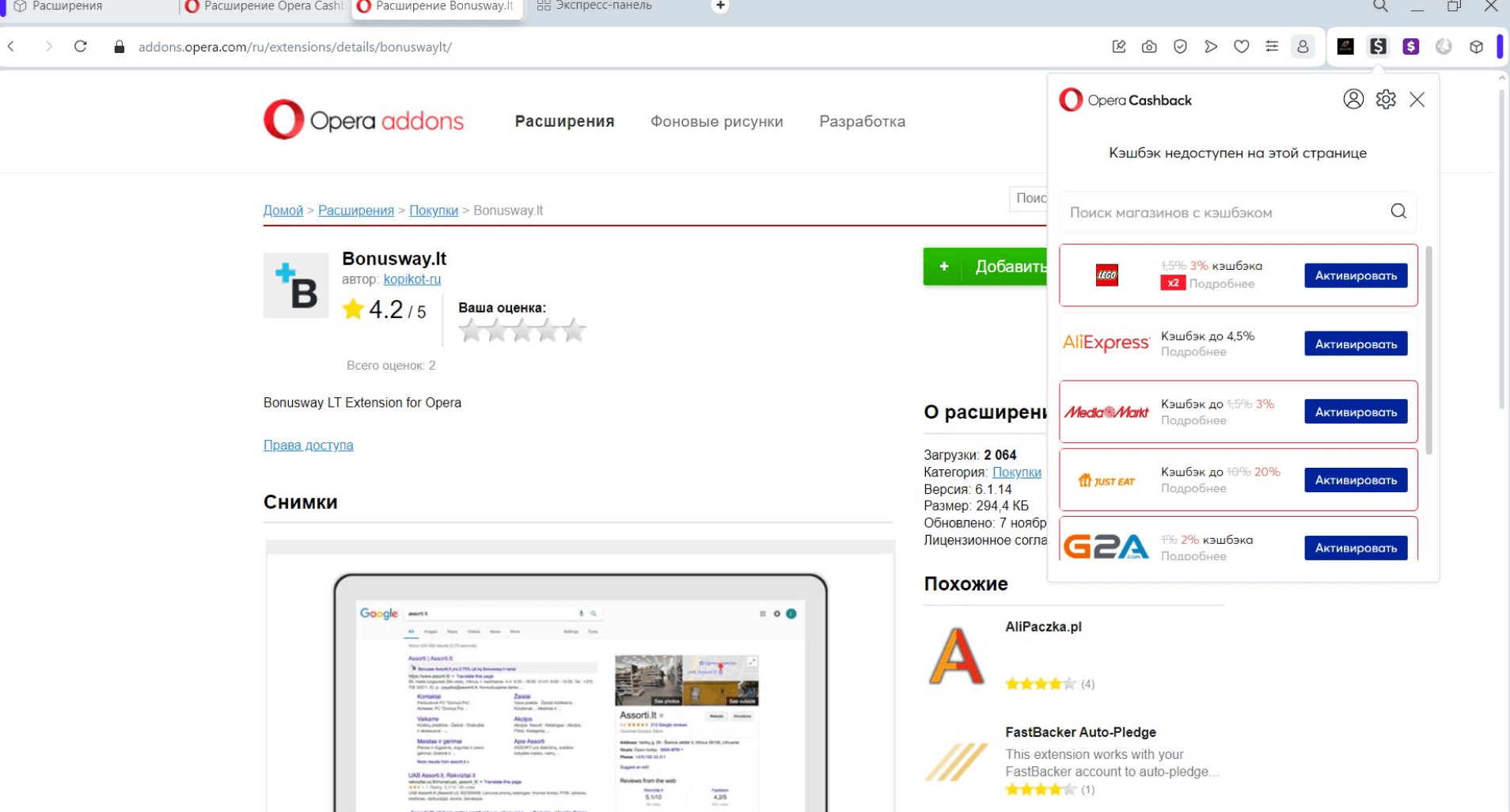This screenshot has width=1510, height=812.
Task: Open the kopikot-ru author link
Action: pos(412,279)
